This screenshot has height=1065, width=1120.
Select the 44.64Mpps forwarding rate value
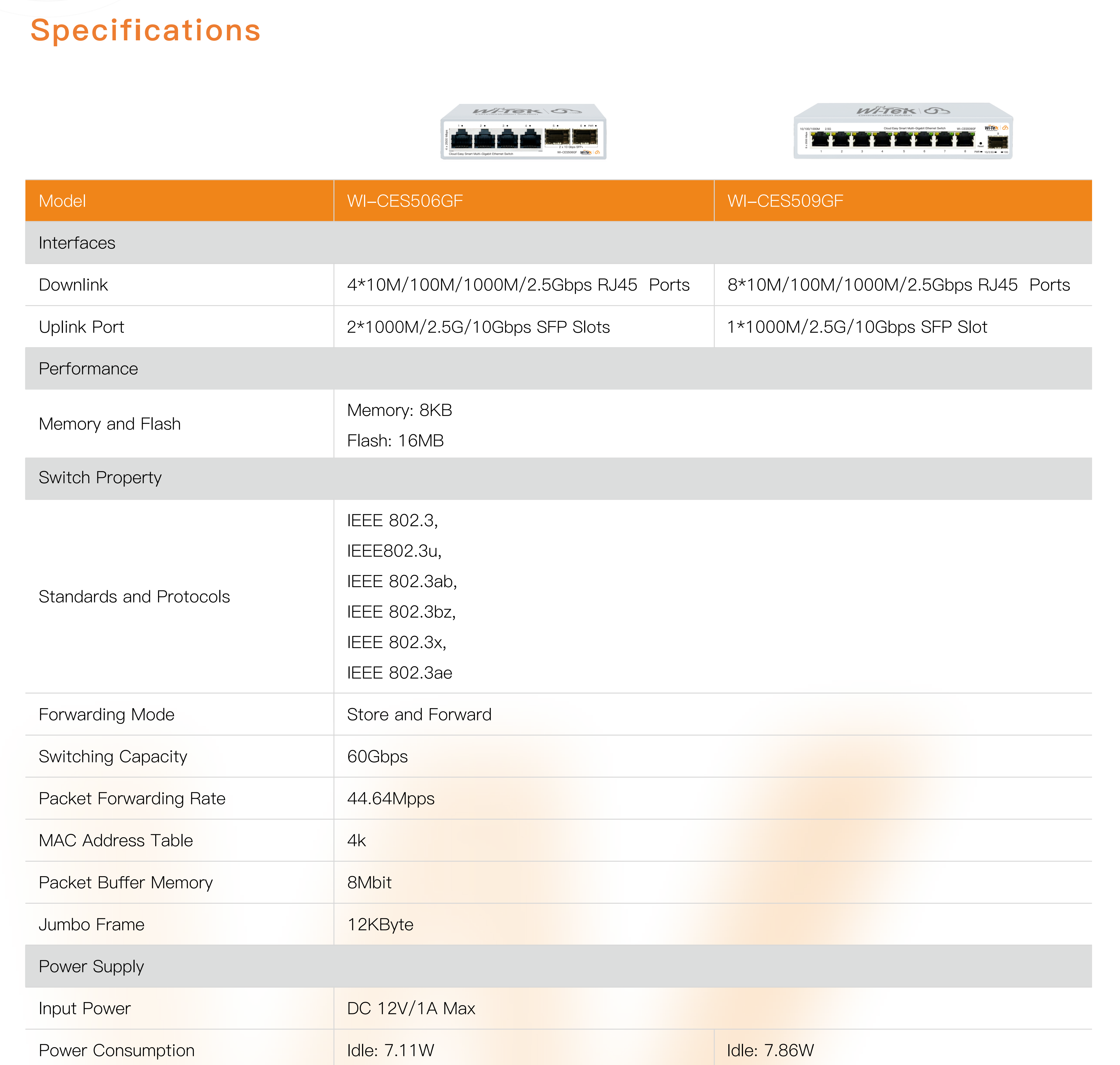(391, 799)
